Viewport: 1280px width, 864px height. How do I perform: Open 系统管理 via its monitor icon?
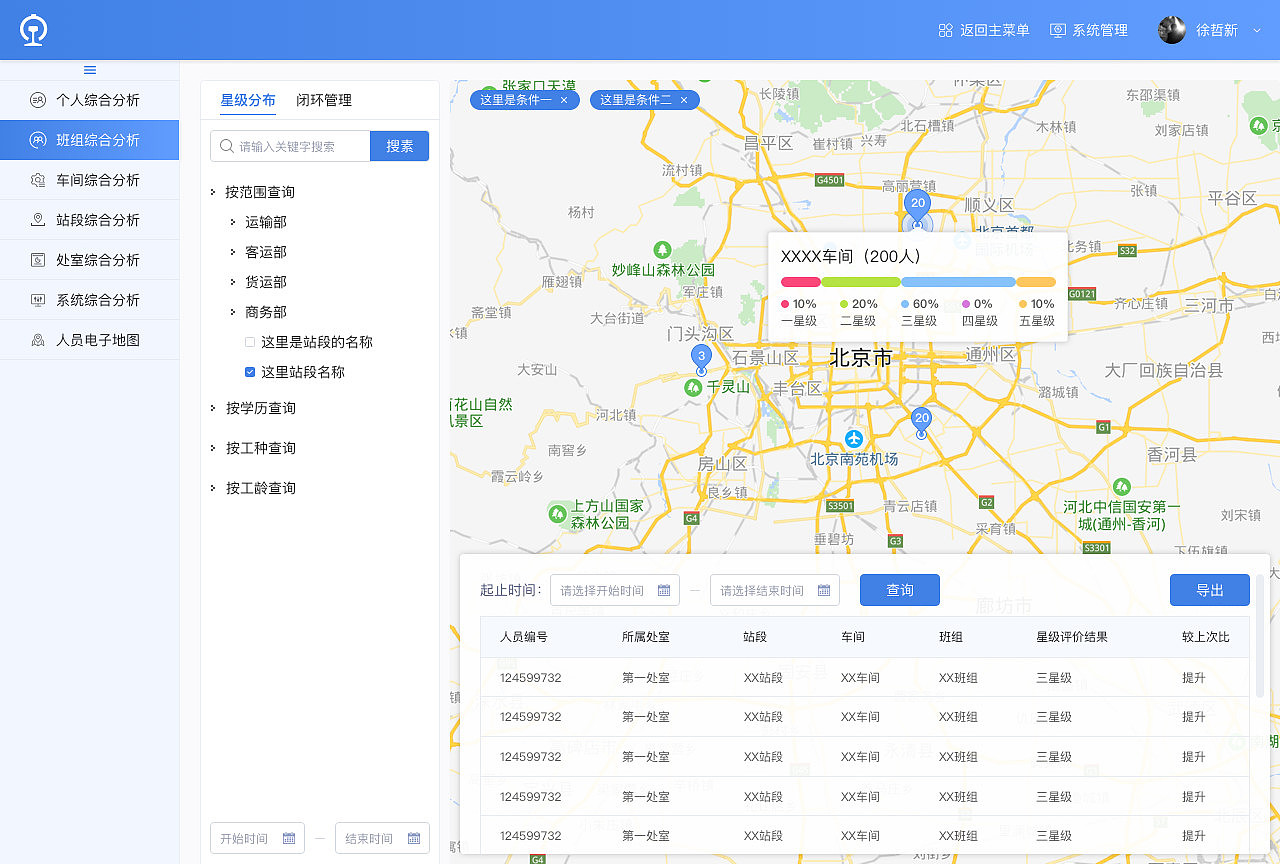click(1057, 30)
